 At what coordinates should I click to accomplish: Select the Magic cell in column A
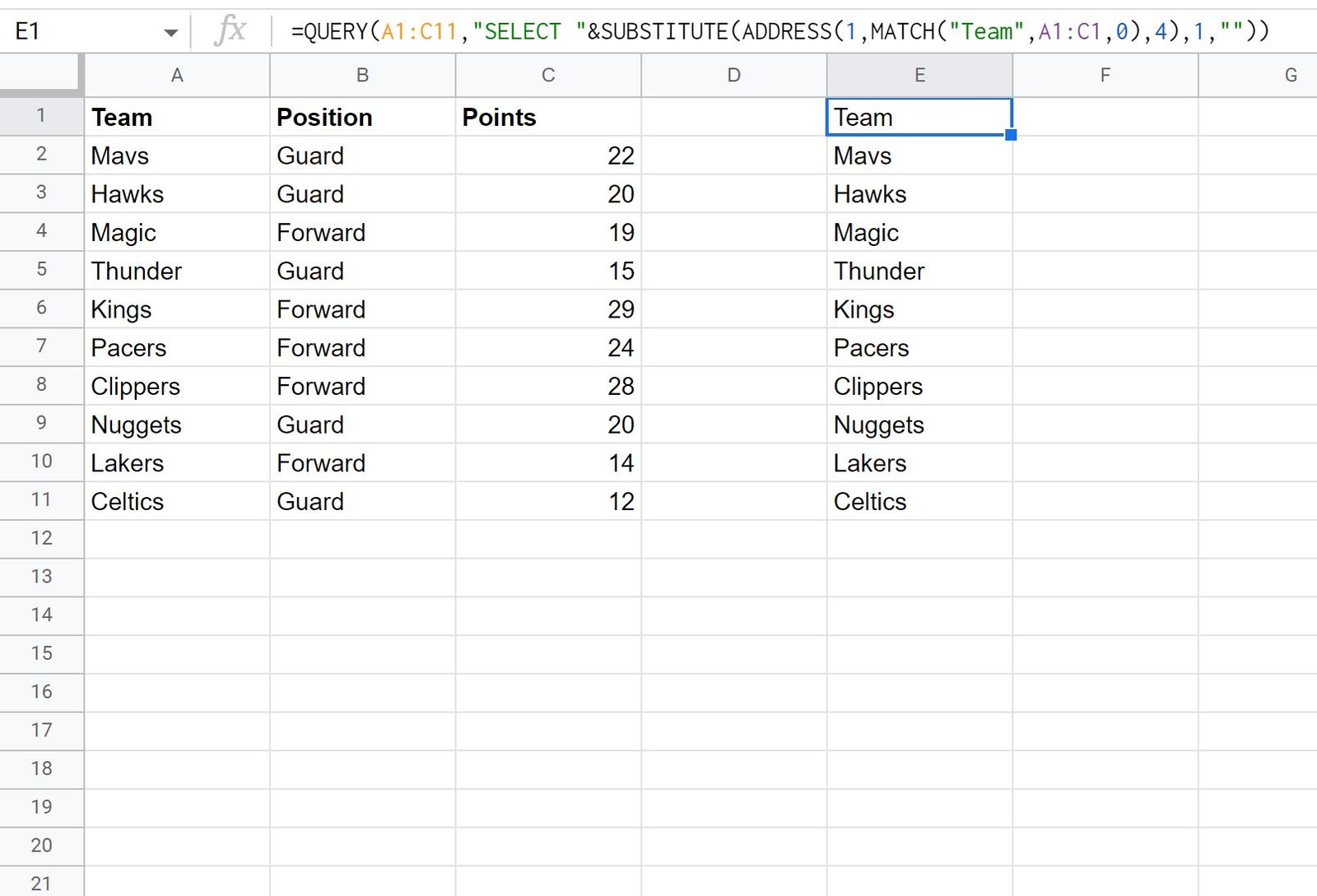coord(177,232)
